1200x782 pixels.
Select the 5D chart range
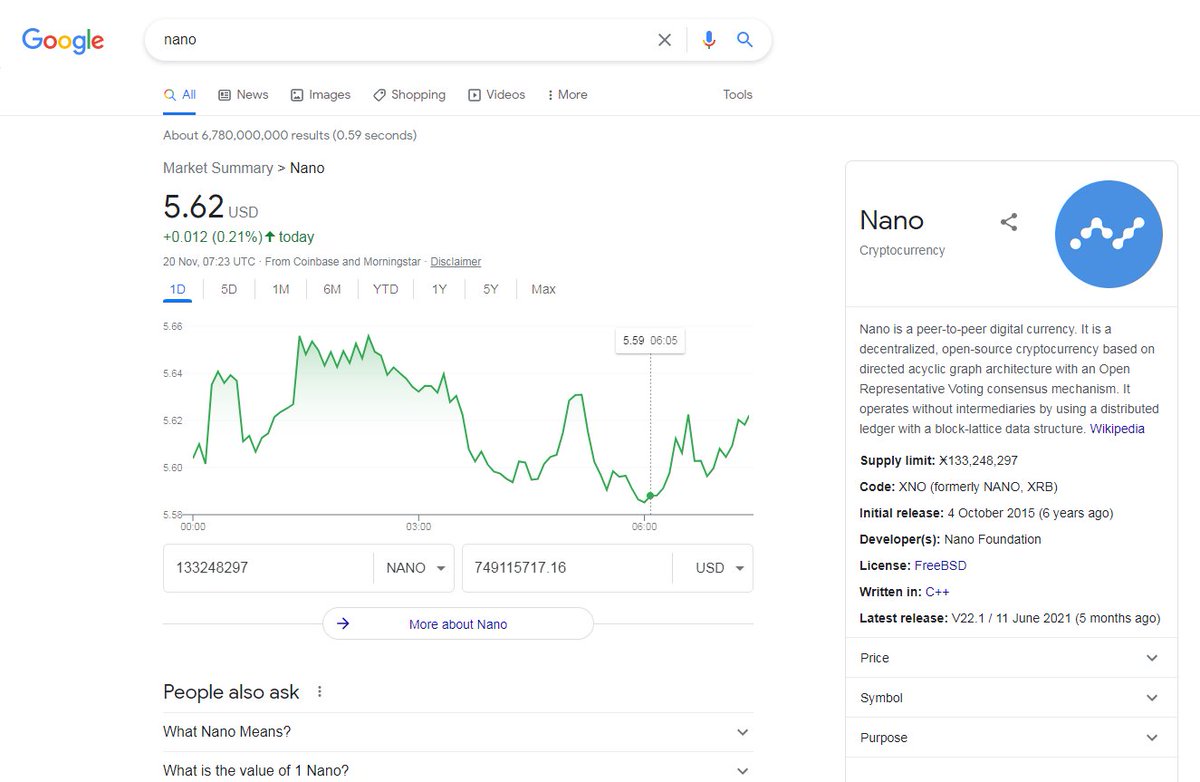click(x=228, y=289)
